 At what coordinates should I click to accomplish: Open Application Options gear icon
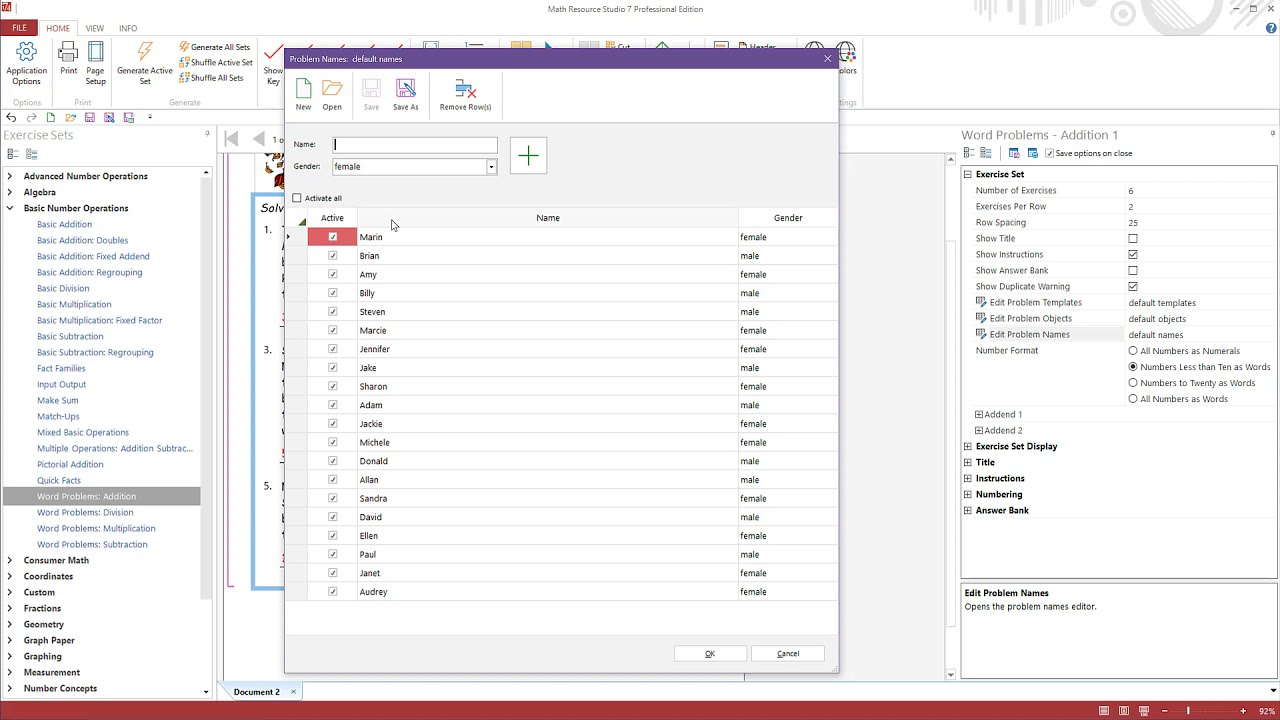coord(26,52)
